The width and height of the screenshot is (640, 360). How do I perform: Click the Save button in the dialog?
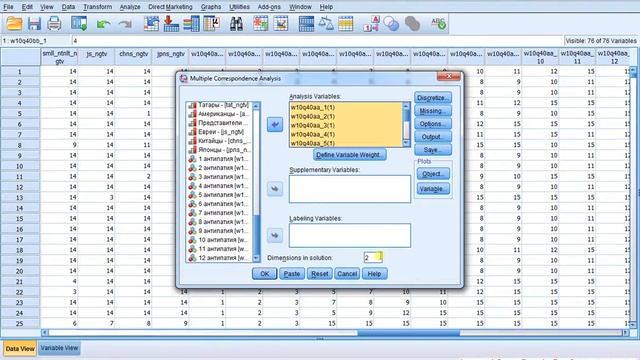pos(433,150)
